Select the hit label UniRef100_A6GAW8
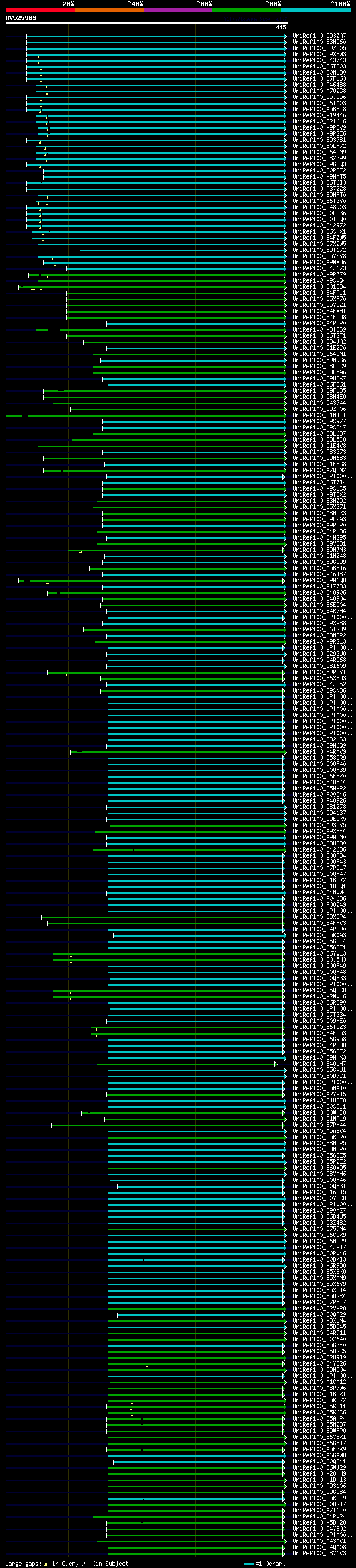The width and height of the screenshot is (356, 1568). [x=319, y=1456]
